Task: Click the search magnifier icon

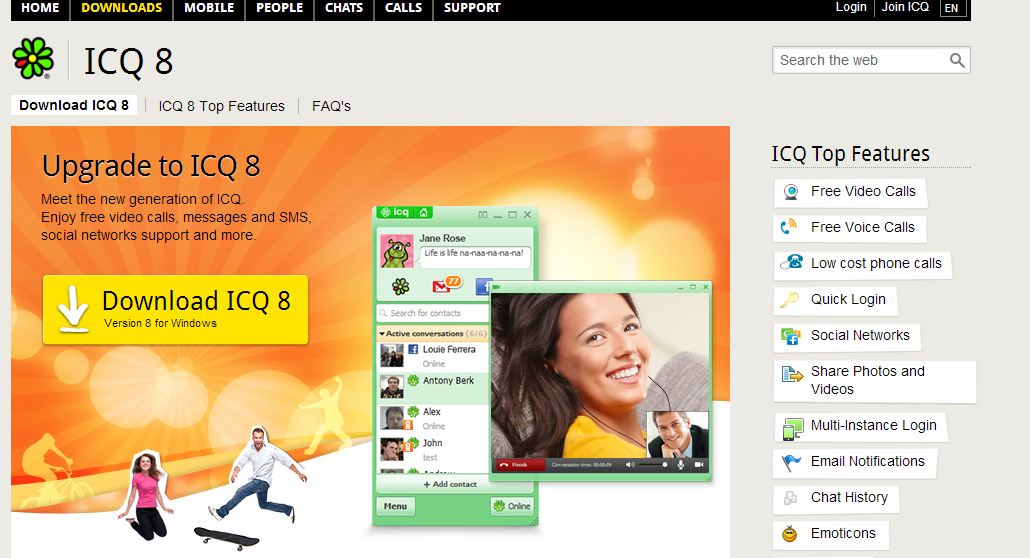Action: (x=957, y=60)
